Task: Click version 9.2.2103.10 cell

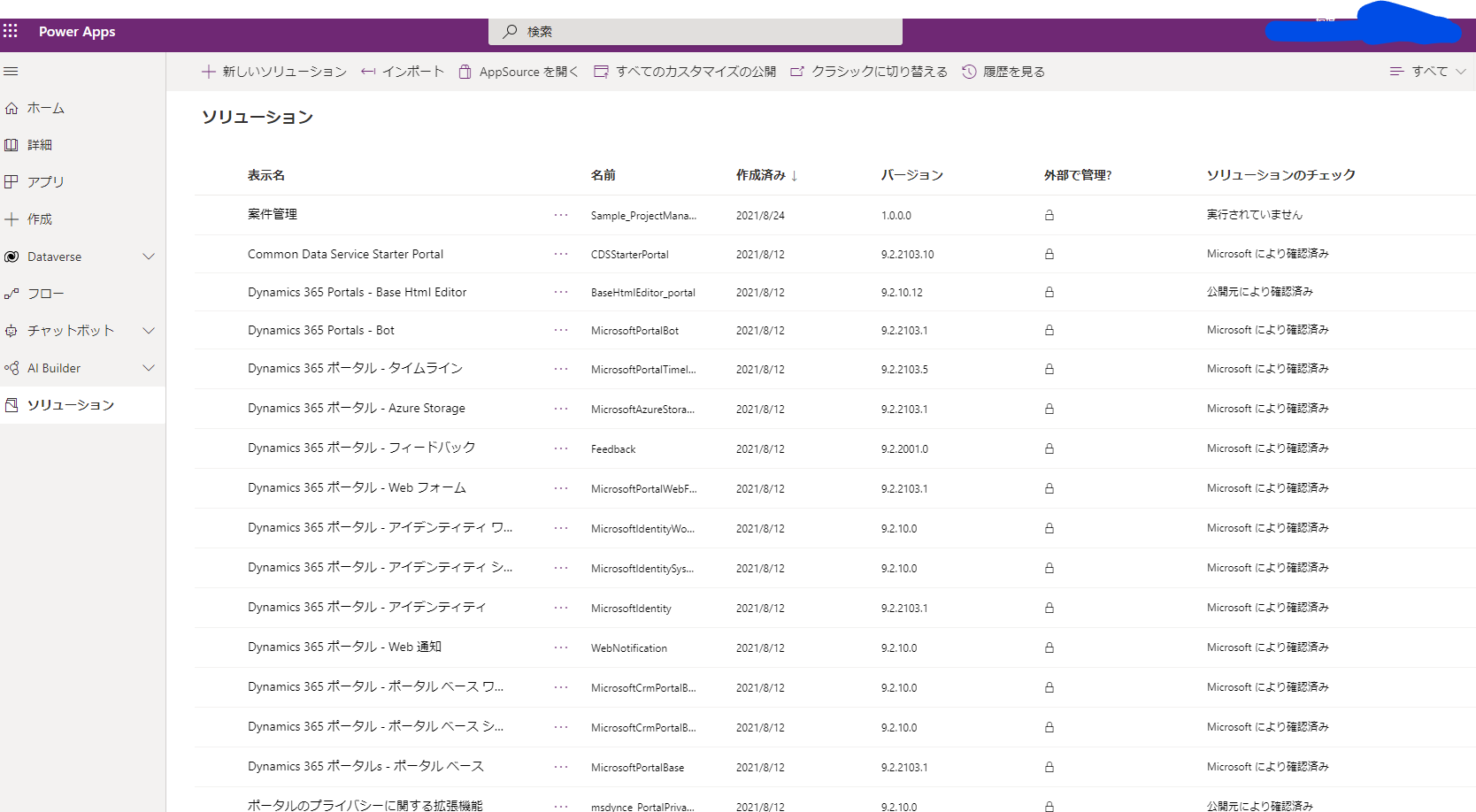Action: coord(908,254)
